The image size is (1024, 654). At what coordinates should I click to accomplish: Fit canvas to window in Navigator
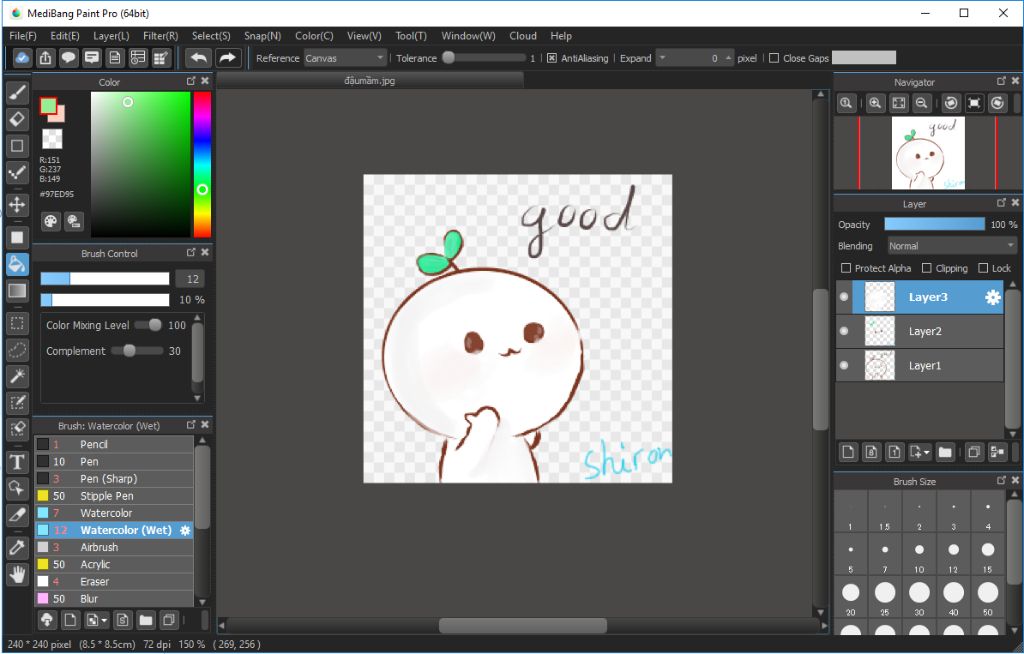(899, 103)
